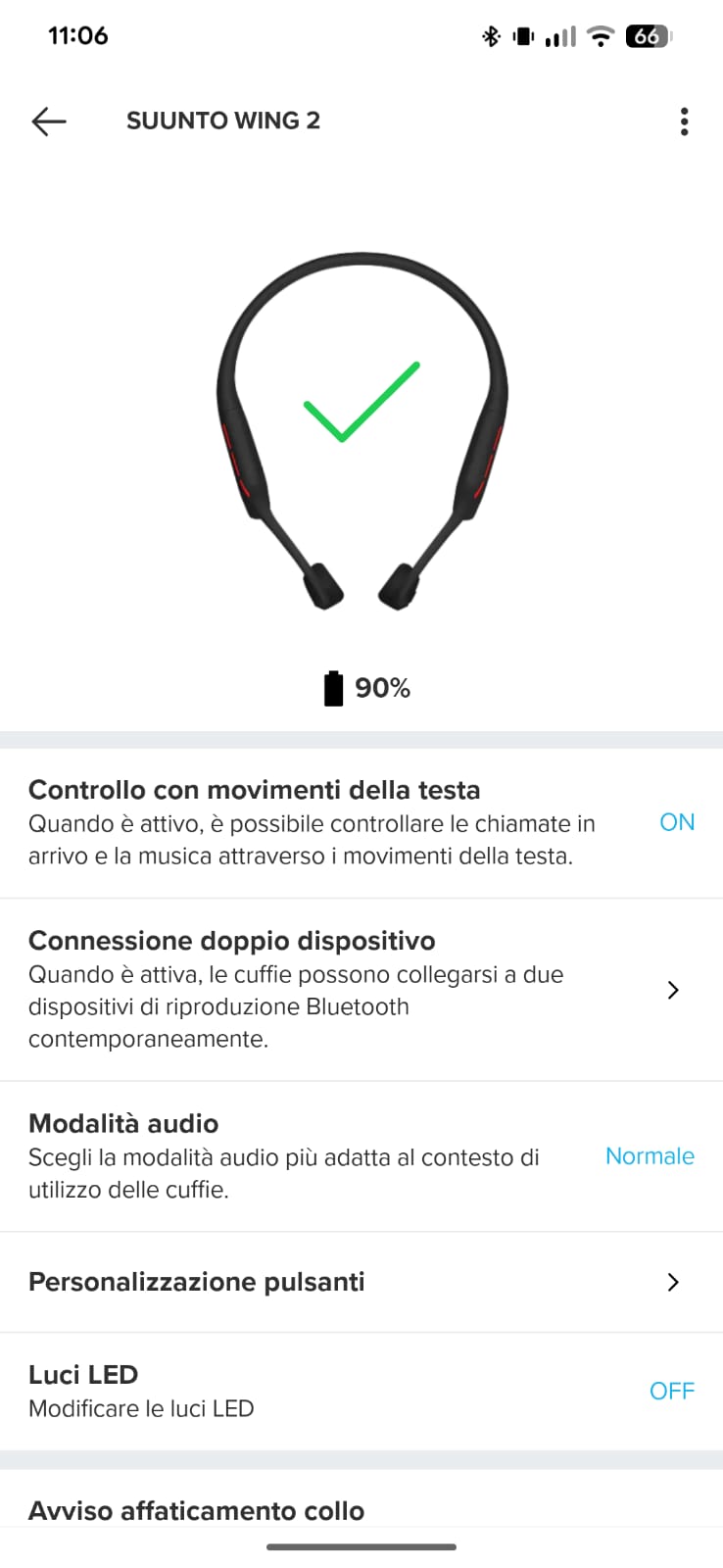This screenshot has width=723, height=1568.
Task: Tap the phone battery indicator showing 66
Action: tap(648, 36)
